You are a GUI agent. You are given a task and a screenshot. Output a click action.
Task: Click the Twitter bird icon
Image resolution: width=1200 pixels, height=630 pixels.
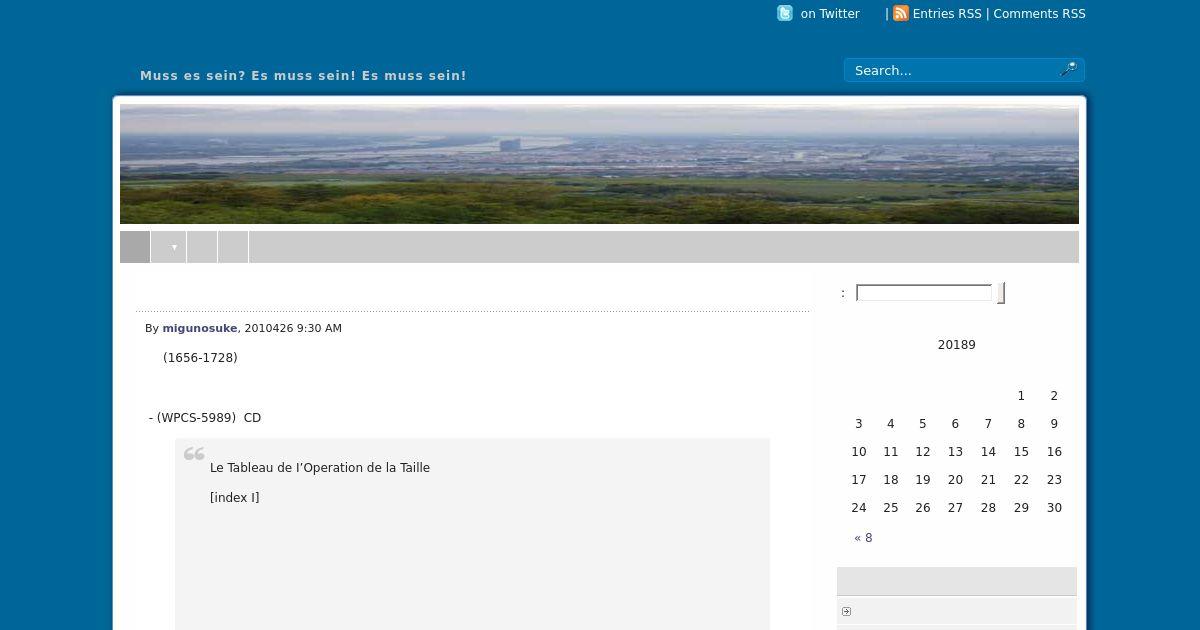tap(785, 13)
